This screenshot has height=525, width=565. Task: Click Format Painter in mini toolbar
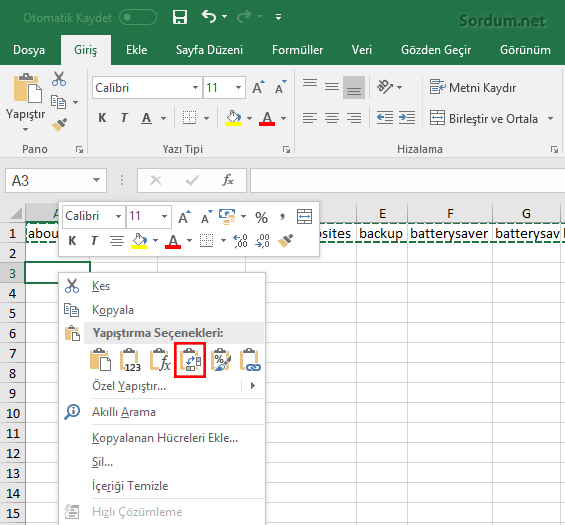tap(285, 241)
